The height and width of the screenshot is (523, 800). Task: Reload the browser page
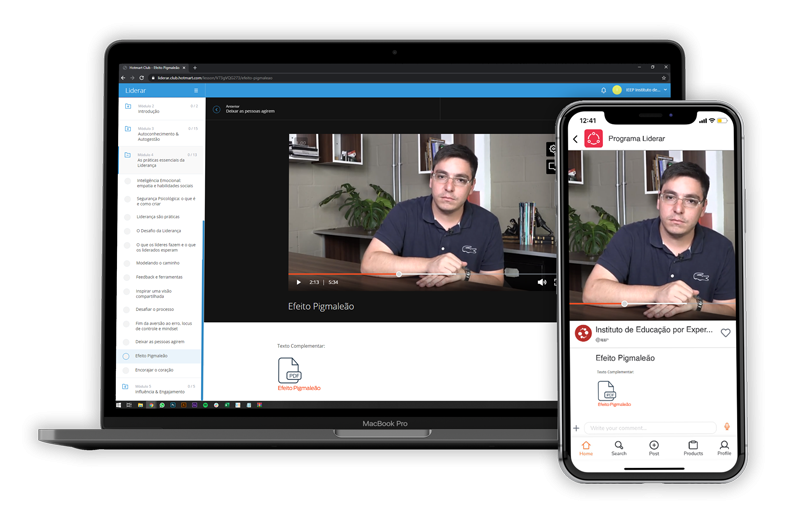pyautogui.click(x=141, y=78)
